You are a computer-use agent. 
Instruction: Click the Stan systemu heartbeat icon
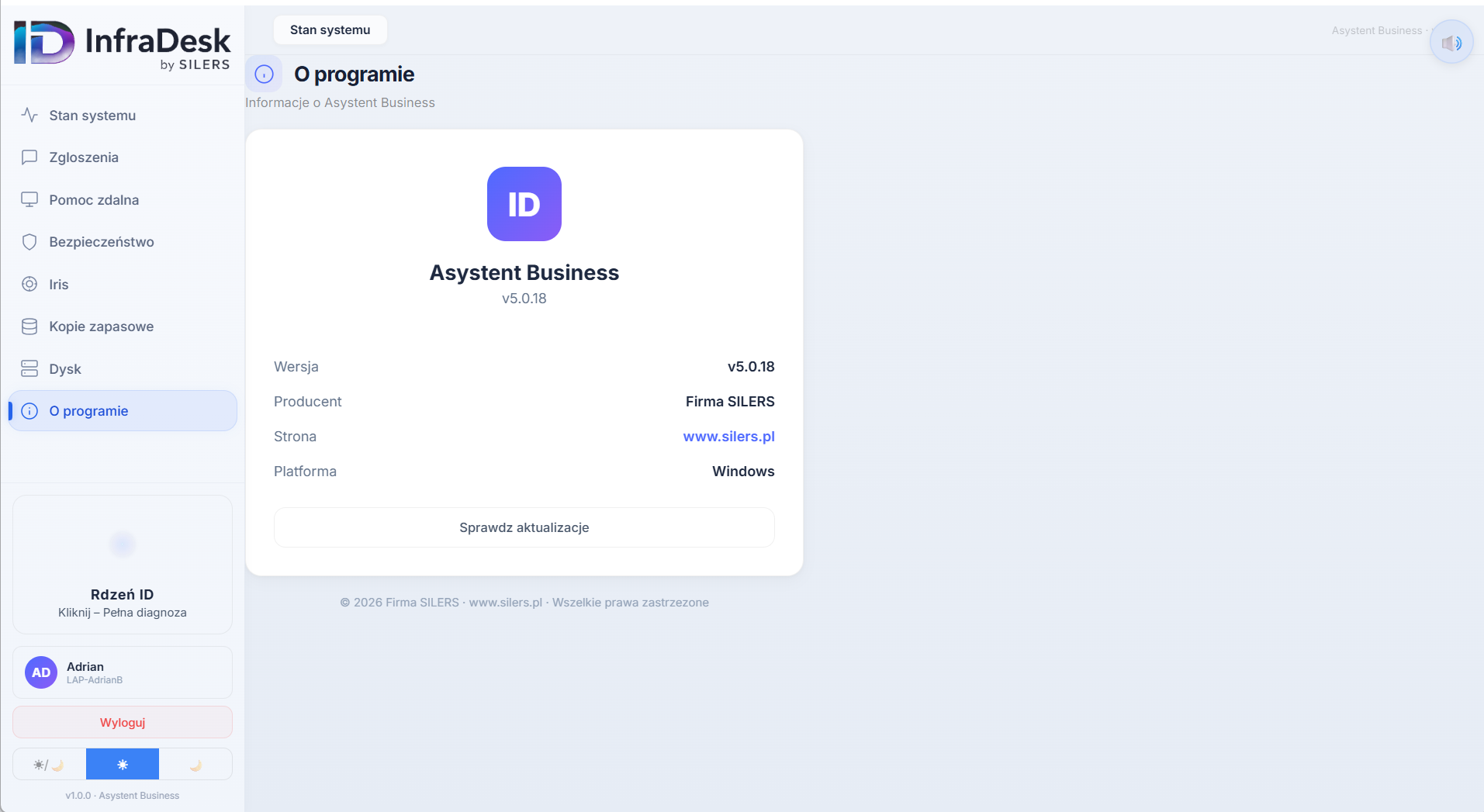pos(29,116)
